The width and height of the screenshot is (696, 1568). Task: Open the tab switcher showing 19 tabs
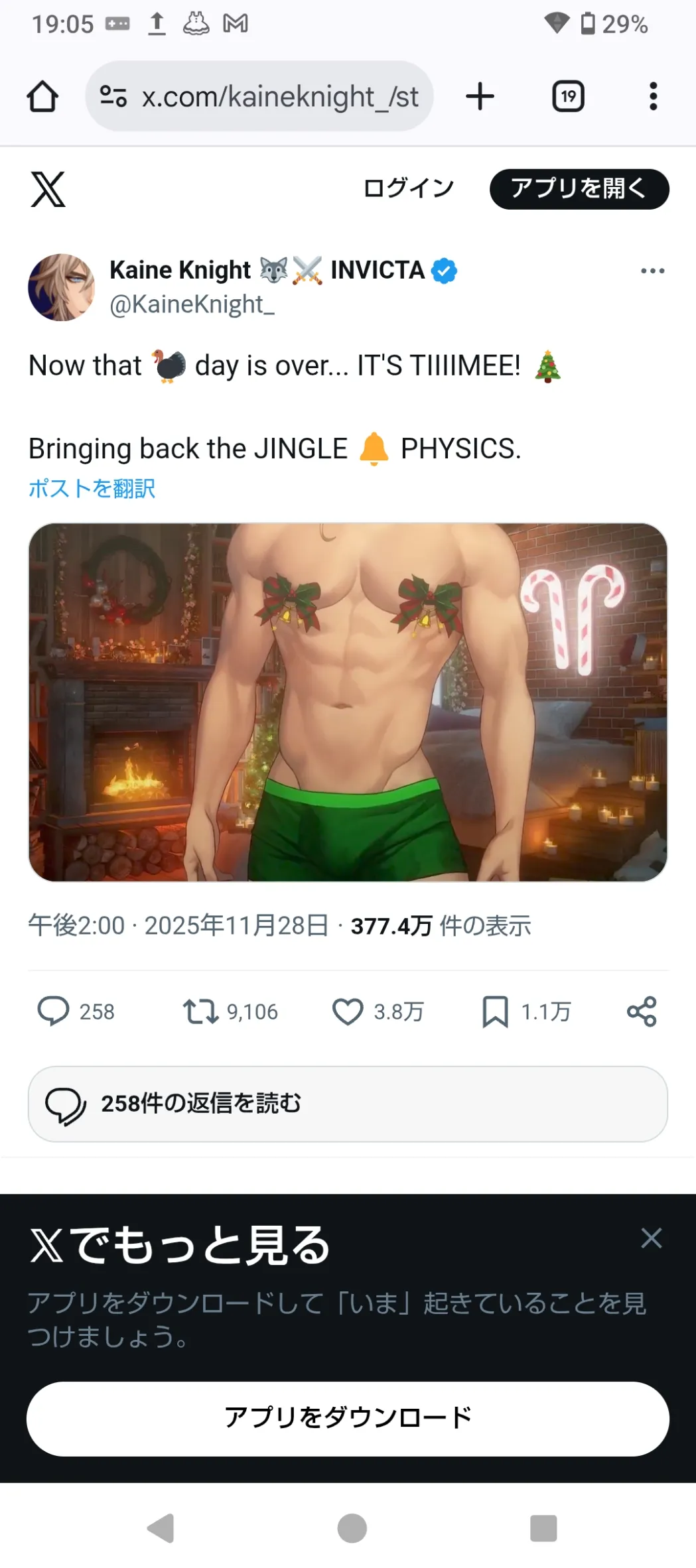568,97
